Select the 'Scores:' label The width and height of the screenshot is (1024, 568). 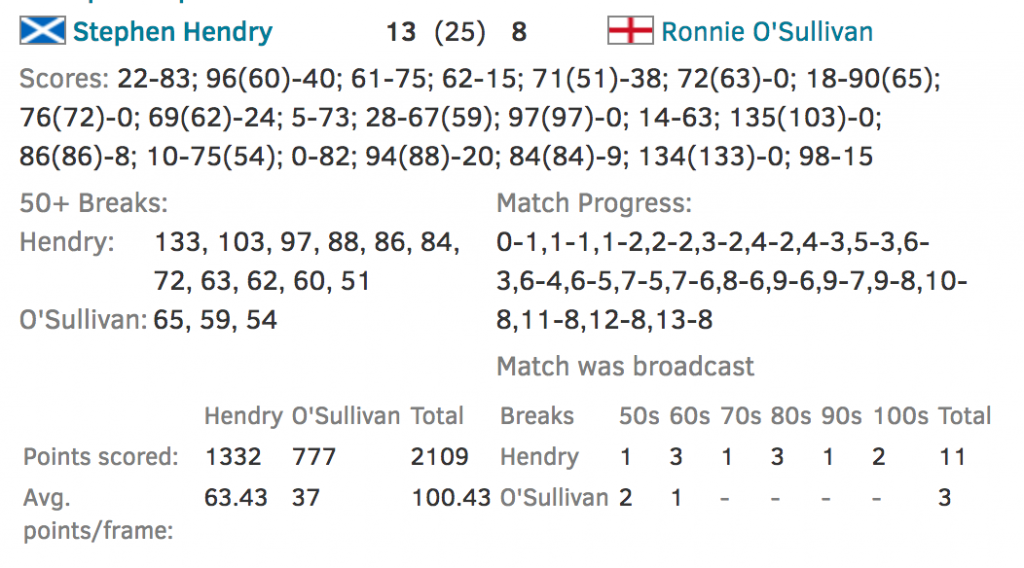[64, 78]
